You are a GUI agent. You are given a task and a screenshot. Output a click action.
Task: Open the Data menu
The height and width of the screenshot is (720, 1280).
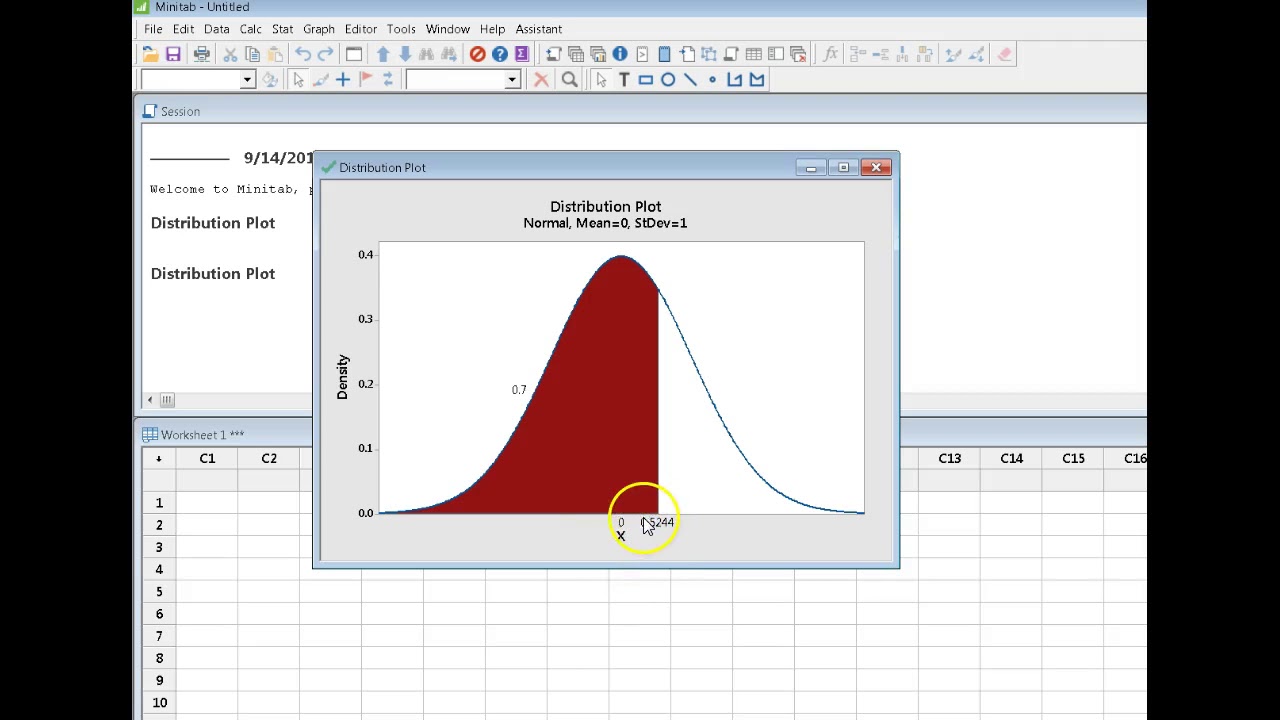coord(216,29)
